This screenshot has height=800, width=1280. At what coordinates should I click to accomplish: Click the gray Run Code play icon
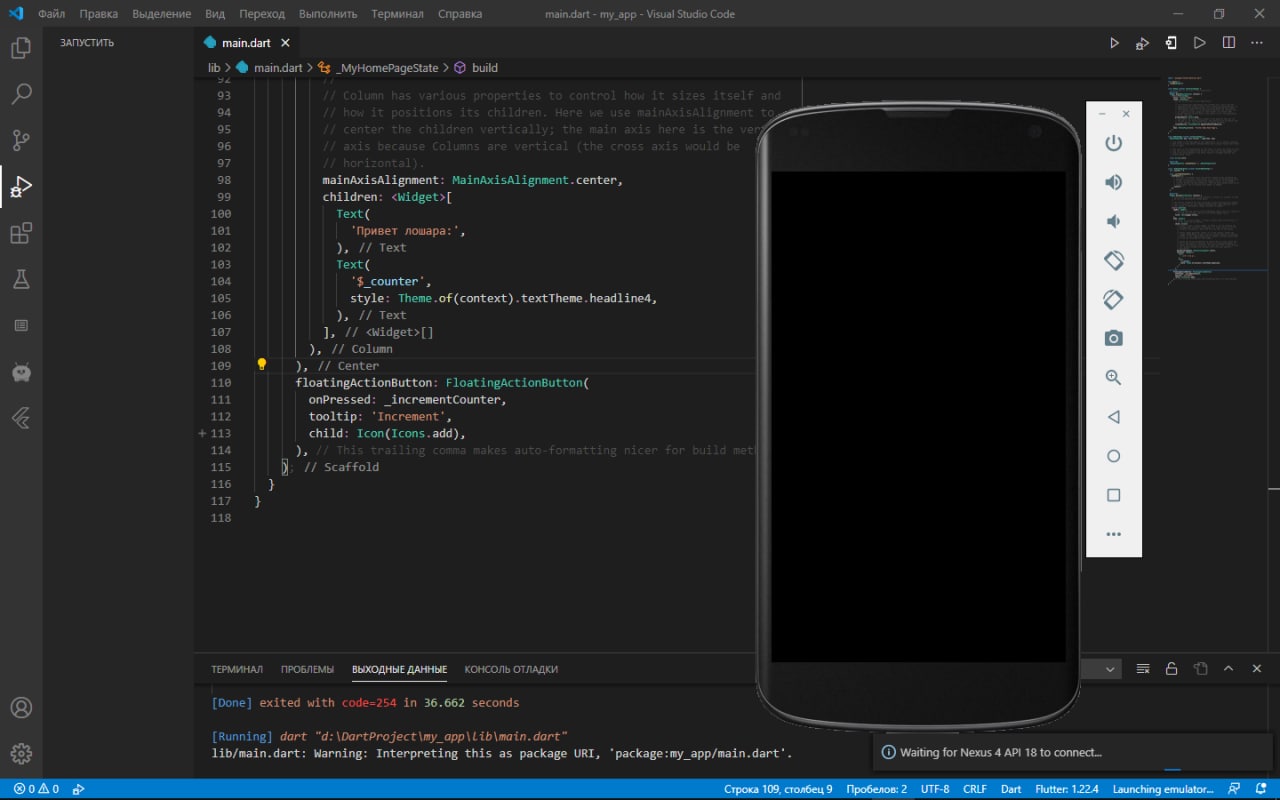1200,43
